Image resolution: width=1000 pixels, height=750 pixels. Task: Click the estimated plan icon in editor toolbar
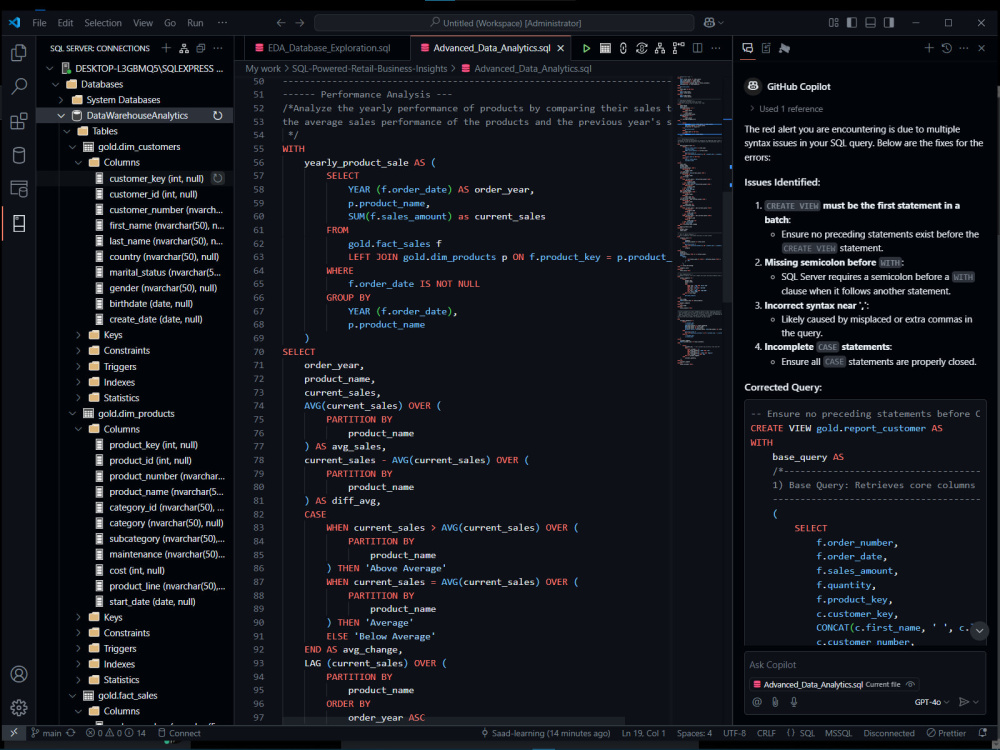click(x=660, y=48)
